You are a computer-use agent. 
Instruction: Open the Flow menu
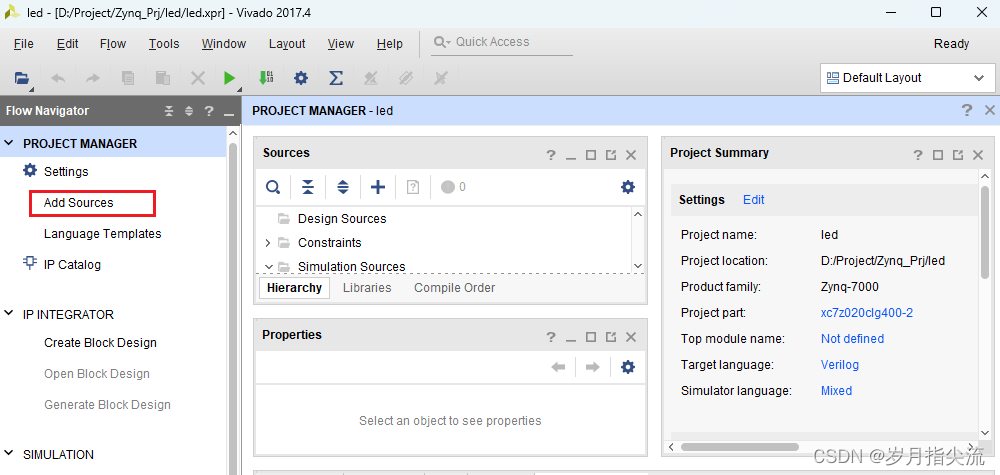pyautogui.click(x=113, y=44)
